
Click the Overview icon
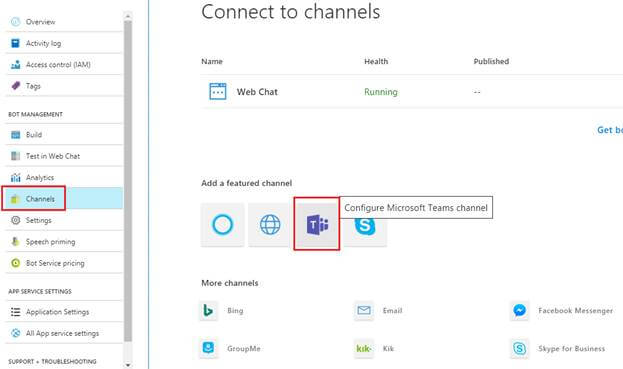(15, 22)
